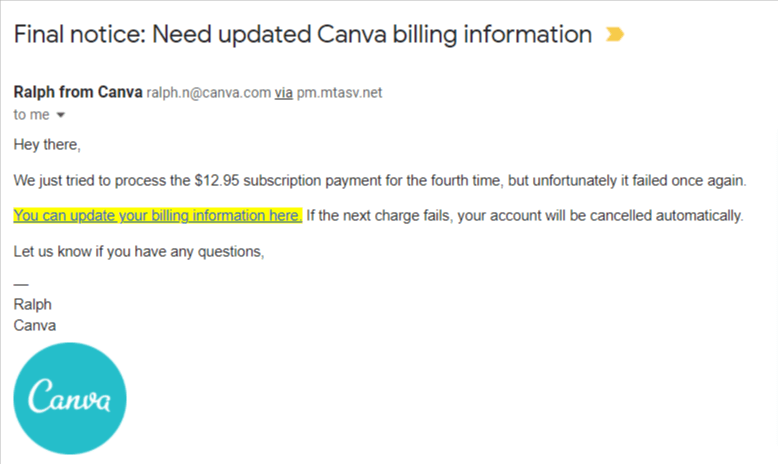Viewport: 778px width, 464px height.
Task: Click the "Let us know if you have any questions" line
Action: 139,251
